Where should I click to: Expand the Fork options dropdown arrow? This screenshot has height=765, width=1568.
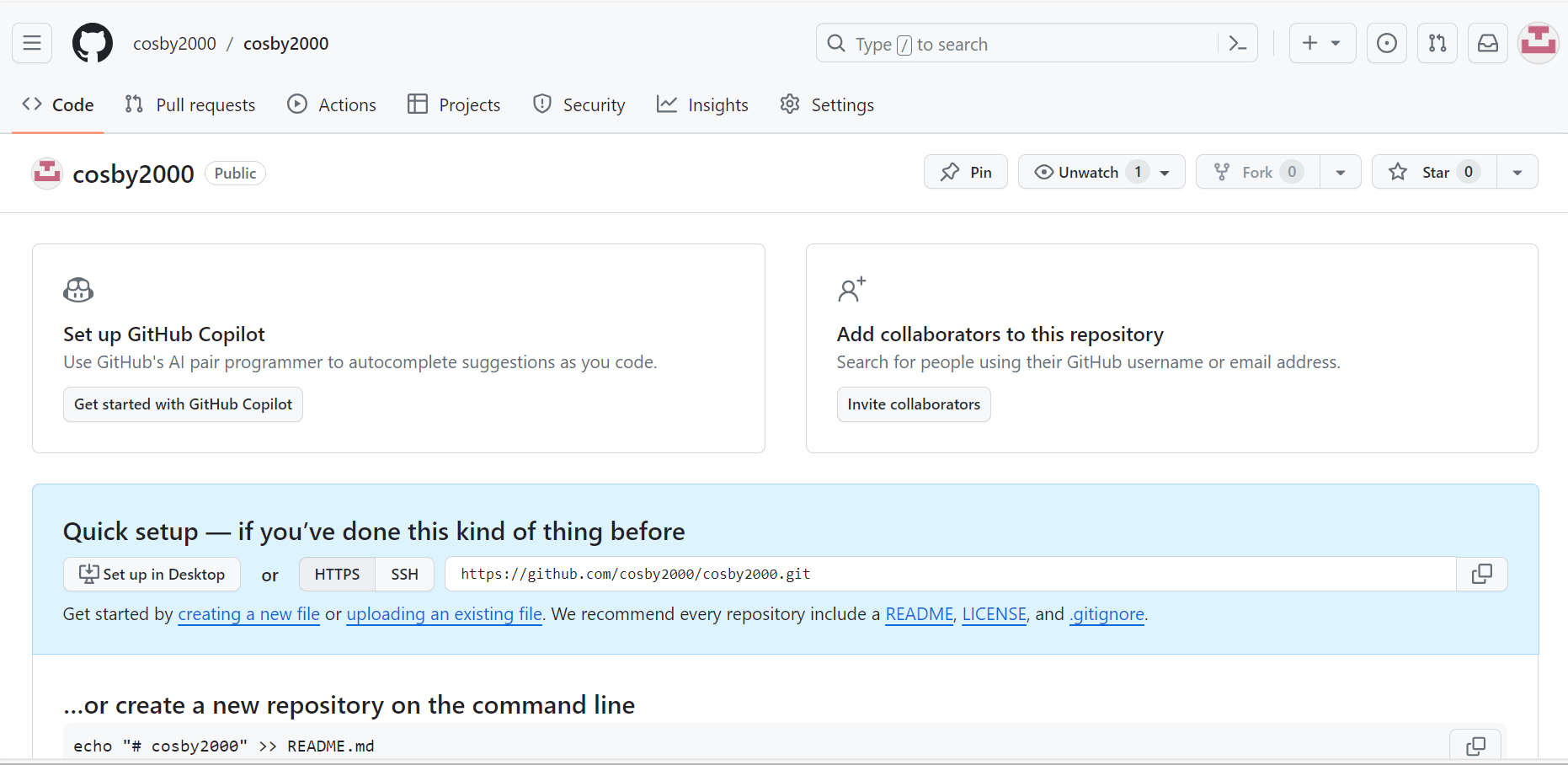coord(1341,172)
